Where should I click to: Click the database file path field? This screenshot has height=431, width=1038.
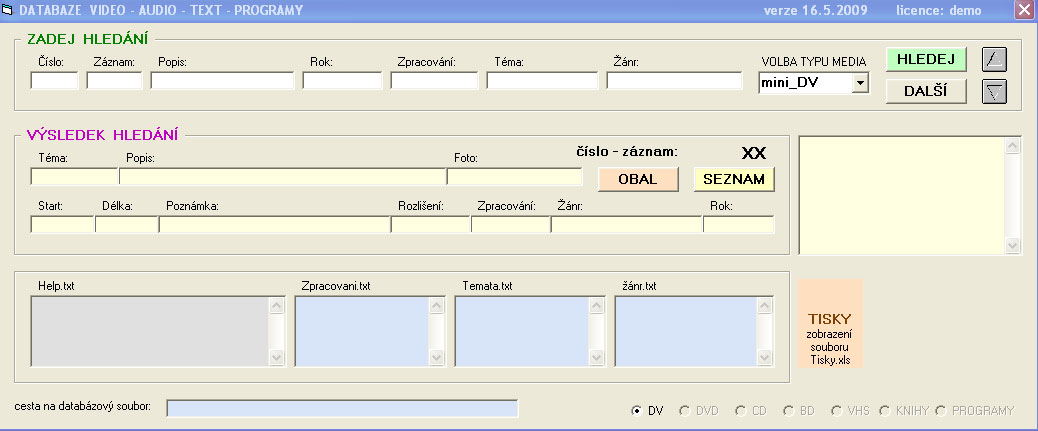coord(342,408)
